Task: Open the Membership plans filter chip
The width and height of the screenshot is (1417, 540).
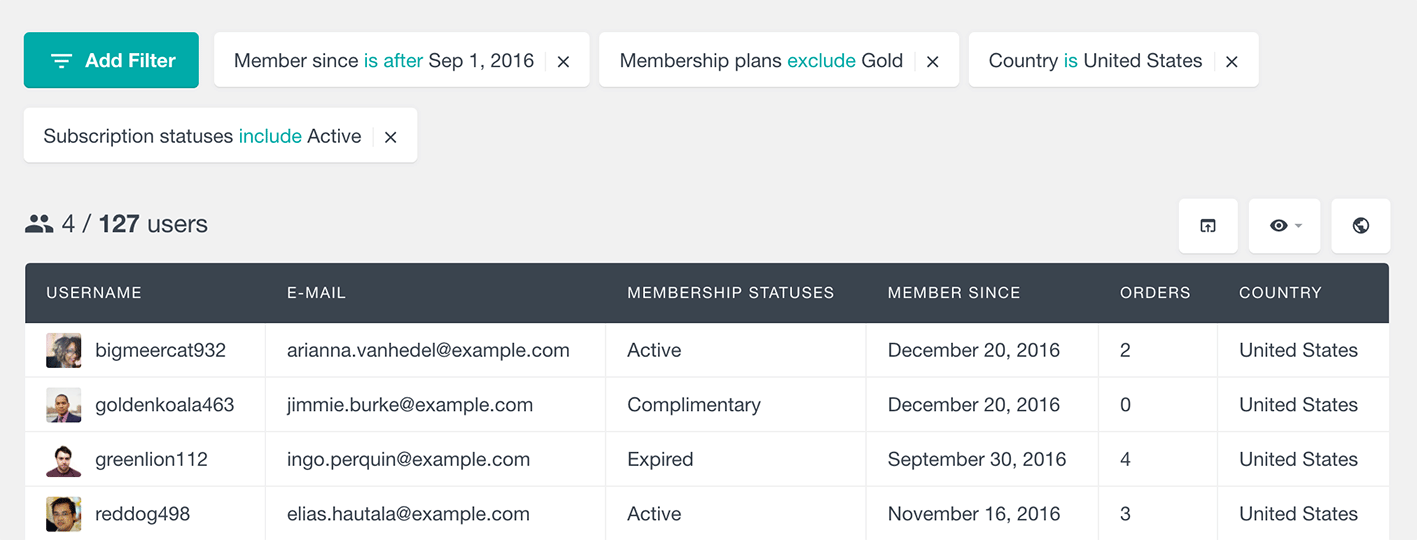Action: pos(761,61)
